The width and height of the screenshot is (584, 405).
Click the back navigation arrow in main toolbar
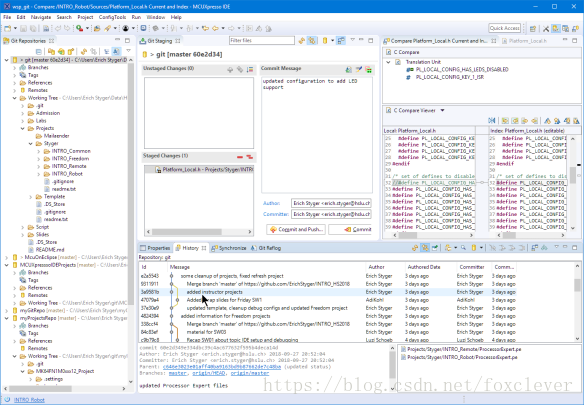[x=215, y=28]
